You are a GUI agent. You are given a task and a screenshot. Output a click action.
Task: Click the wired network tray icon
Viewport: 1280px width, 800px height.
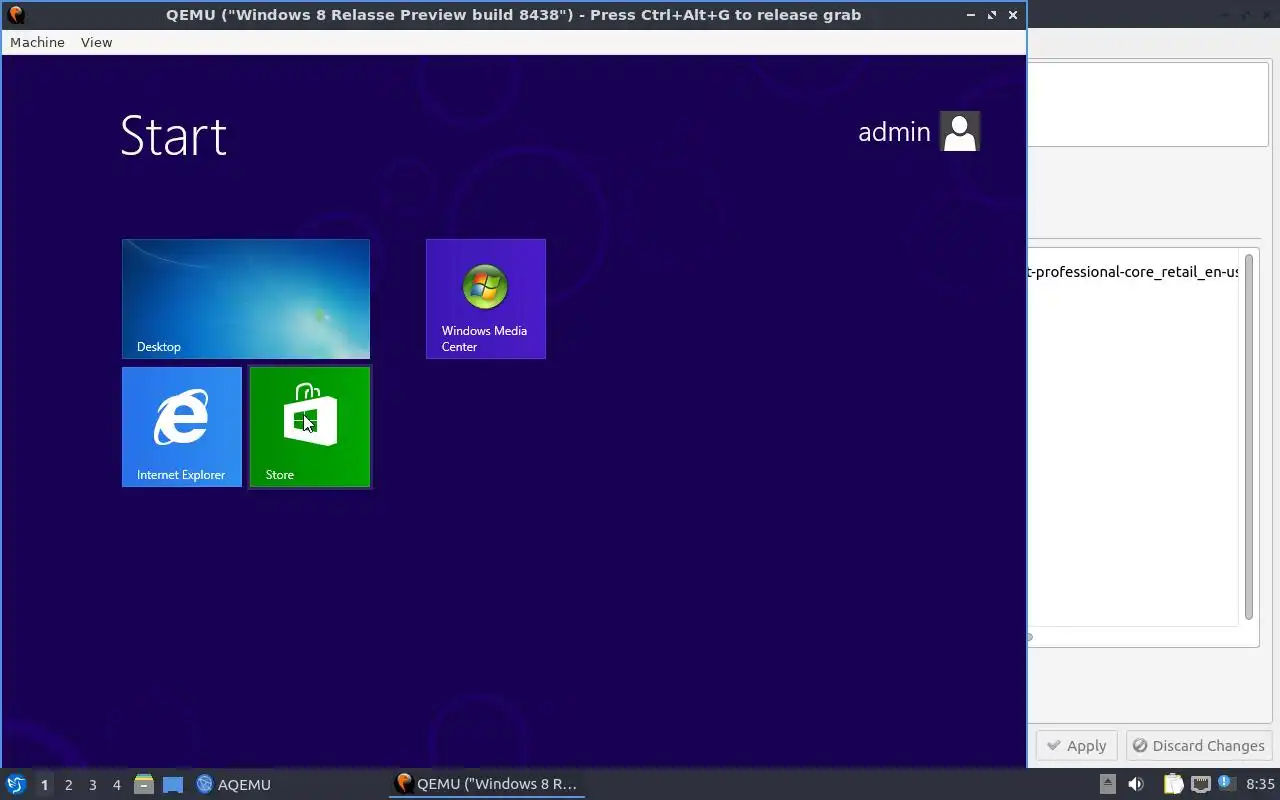(1201, 784)
